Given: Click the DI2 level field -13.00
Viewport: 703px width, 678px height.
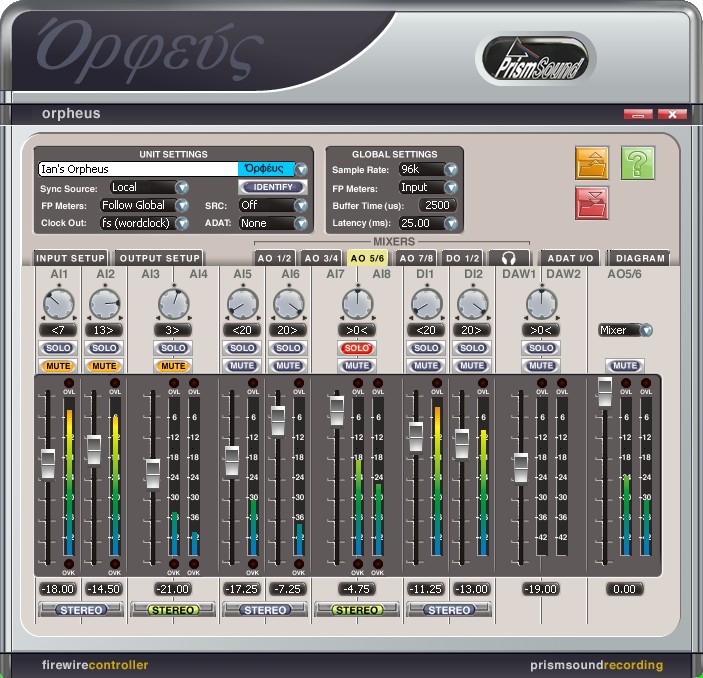Looking at the screenshot, I should [x=472, y=589].
